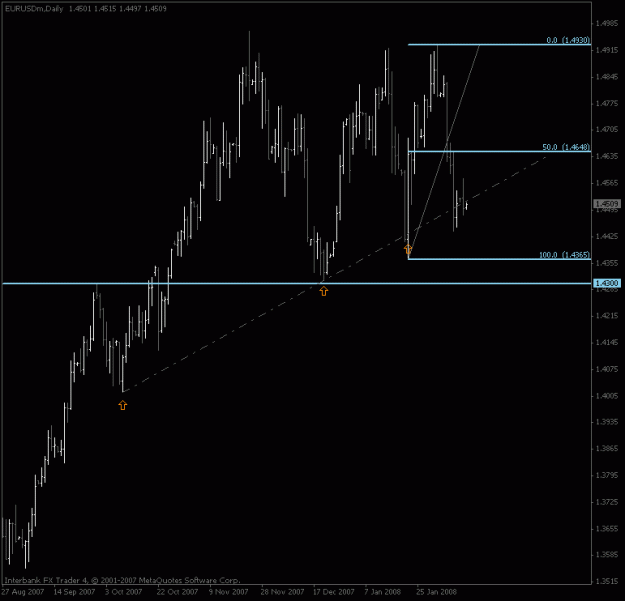625x601 pixels.
Task: Click the 1.3725 price scale value
Action: 607,502
